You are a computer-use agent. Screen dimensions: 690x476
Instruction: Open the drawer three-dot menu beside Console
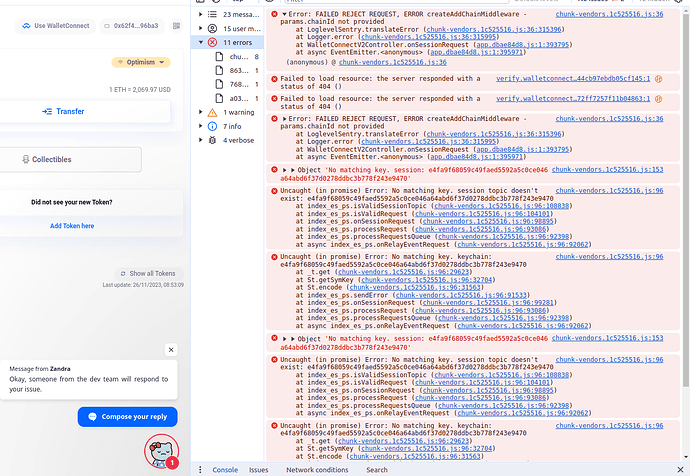[x=200, y=469]
